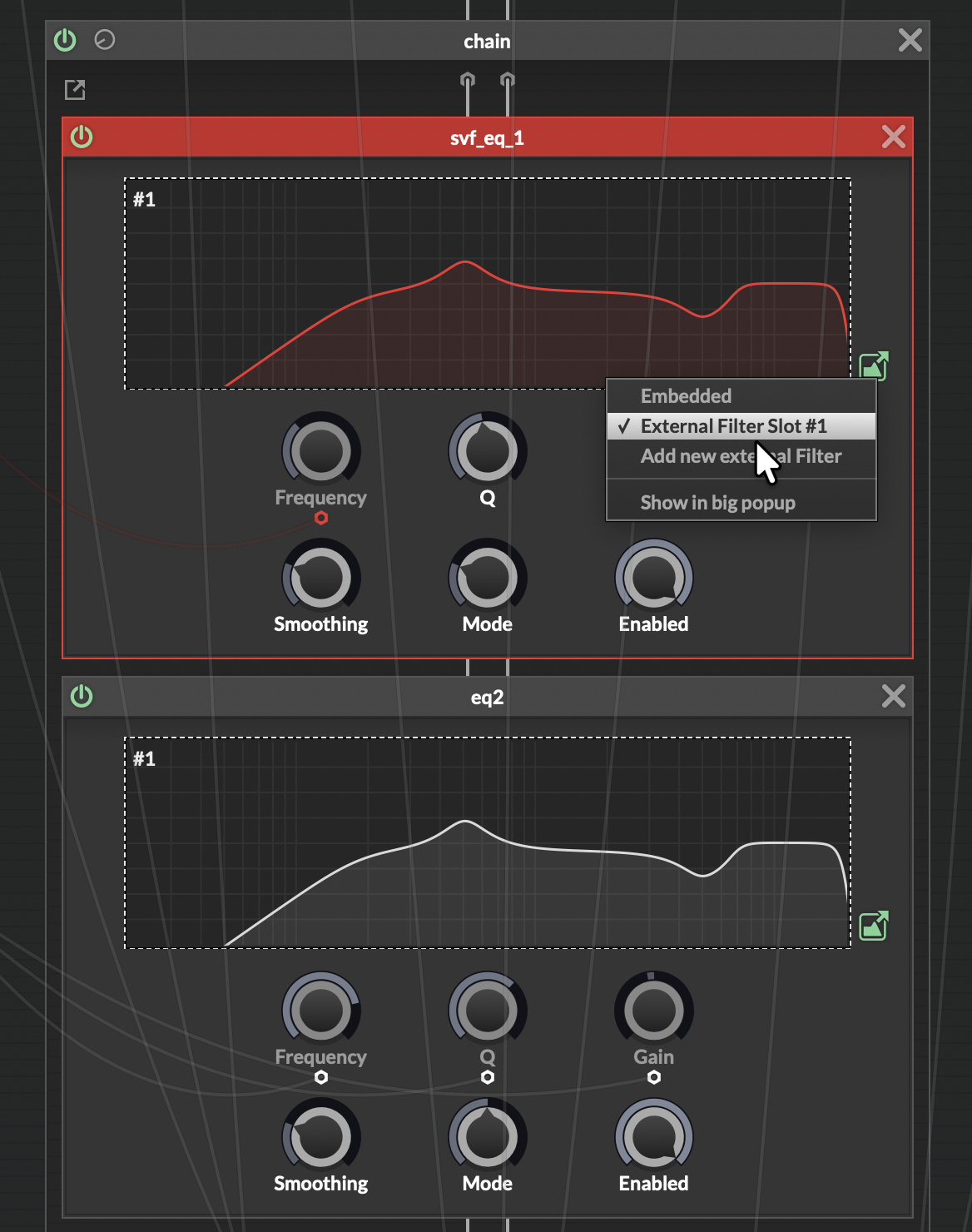
Task: Click the Q knob in svf_eq_1
Action: 487,450
